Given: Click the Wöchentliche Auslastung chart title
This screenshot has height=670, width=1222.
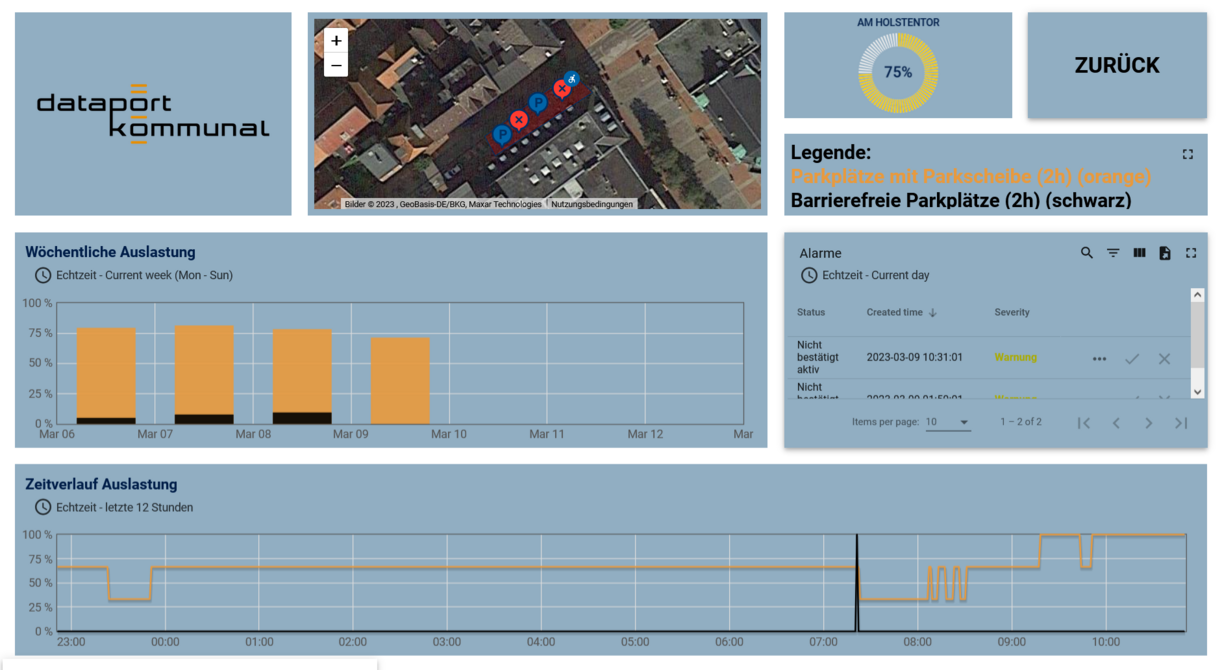Looking at the screenshot, I should point(110,252).
